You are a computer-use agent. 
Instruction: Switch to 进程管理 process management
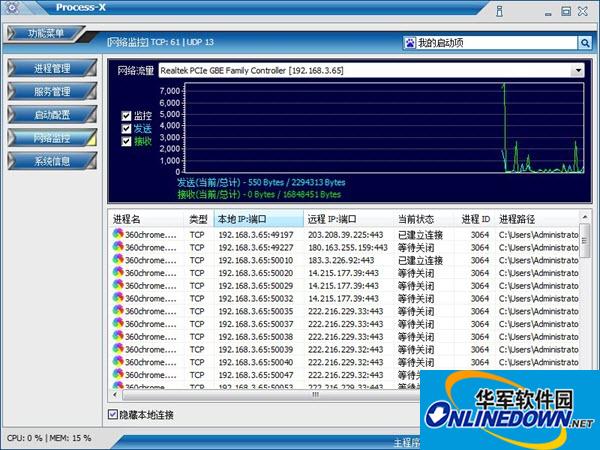52,68
